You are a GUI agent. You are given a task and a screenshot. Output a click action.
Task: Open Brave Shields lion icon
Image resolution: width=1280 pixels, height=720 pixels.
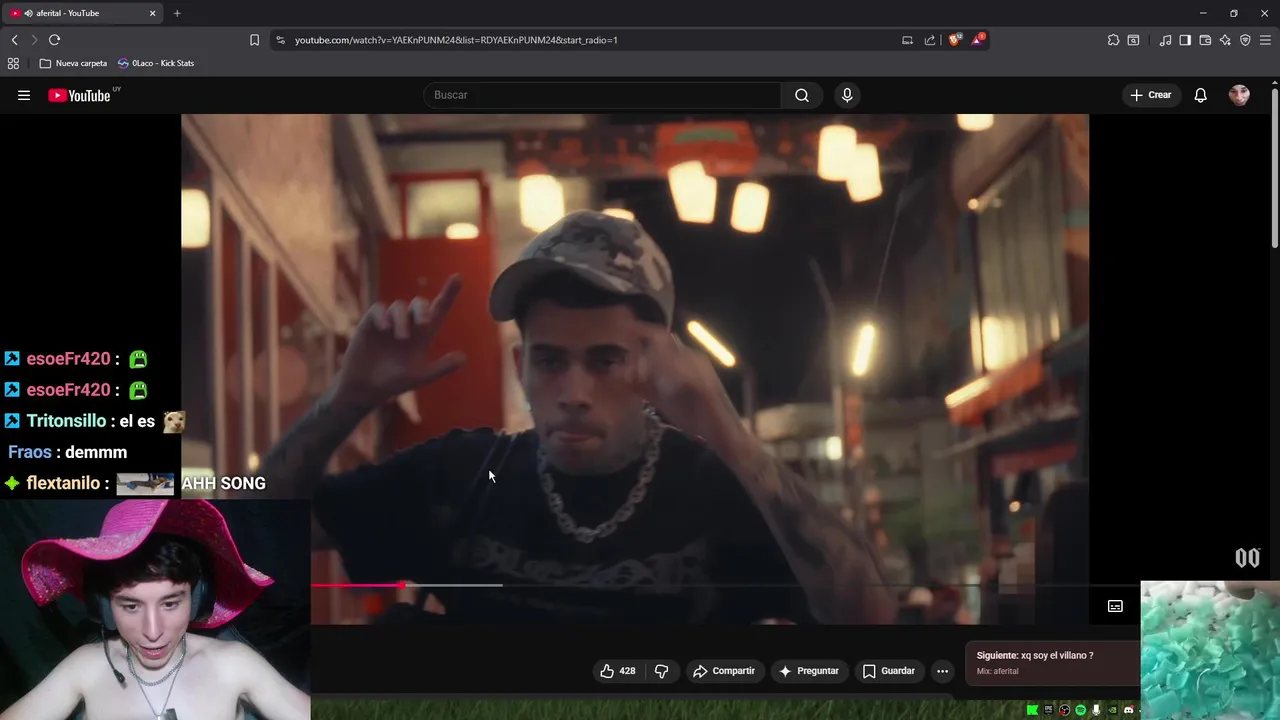coord(955,40)
